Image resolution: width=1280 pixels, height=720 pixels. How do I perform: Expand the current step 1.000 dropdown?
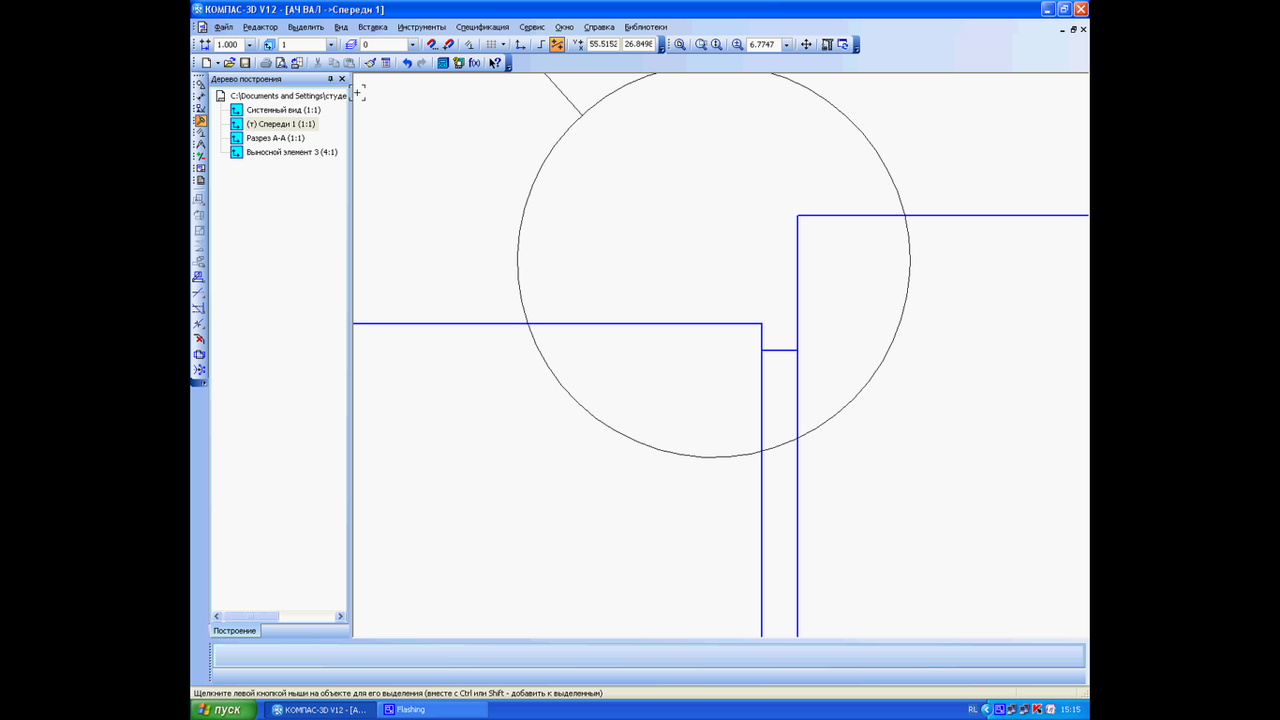(x=250, y=45)
